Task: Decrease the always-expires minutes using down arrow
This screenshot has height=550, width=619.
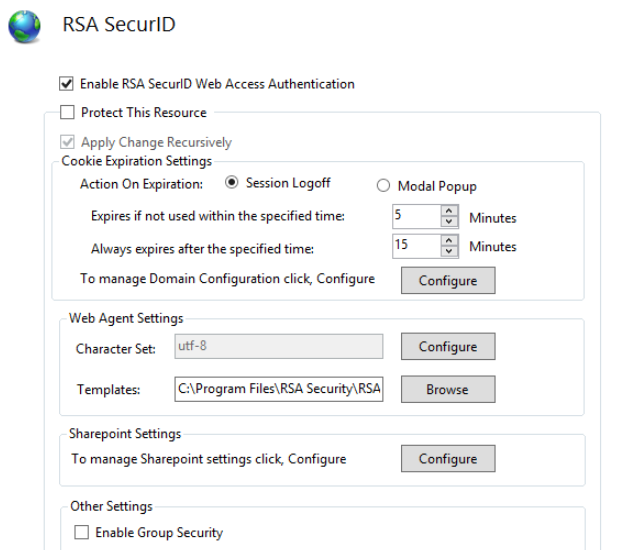Action: 450,252
